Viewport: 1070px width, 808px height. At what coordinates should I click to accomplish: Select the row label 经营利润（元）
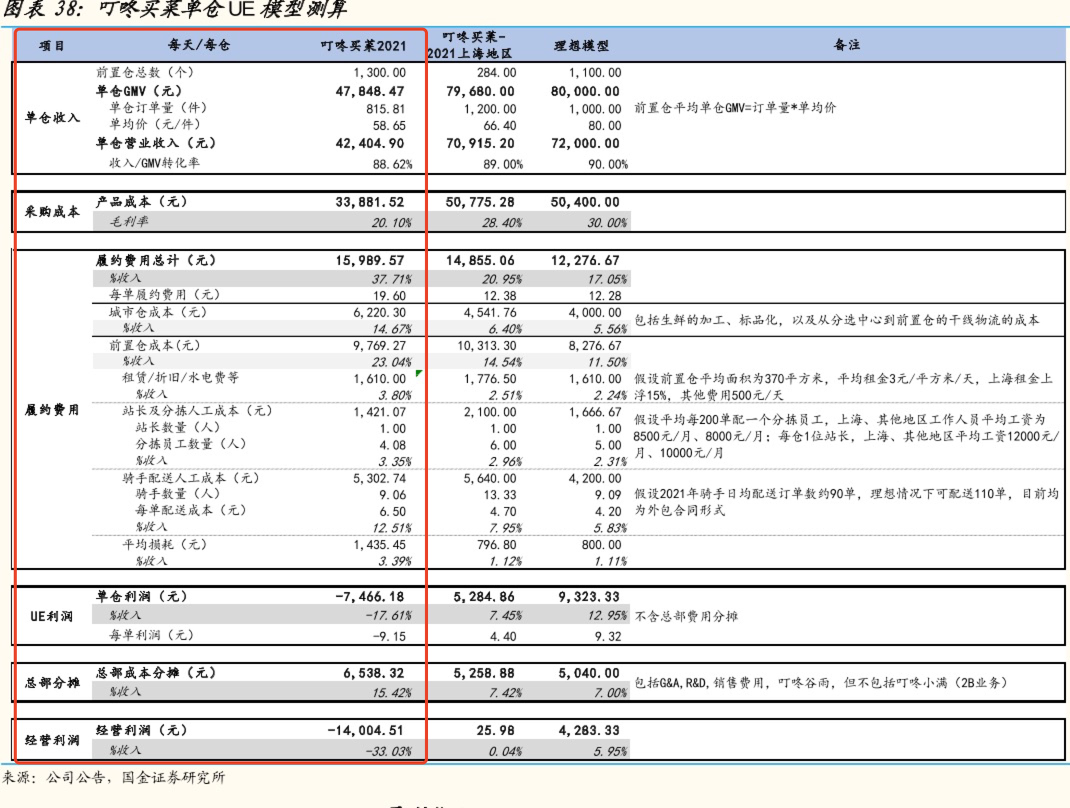click(141, 730)
